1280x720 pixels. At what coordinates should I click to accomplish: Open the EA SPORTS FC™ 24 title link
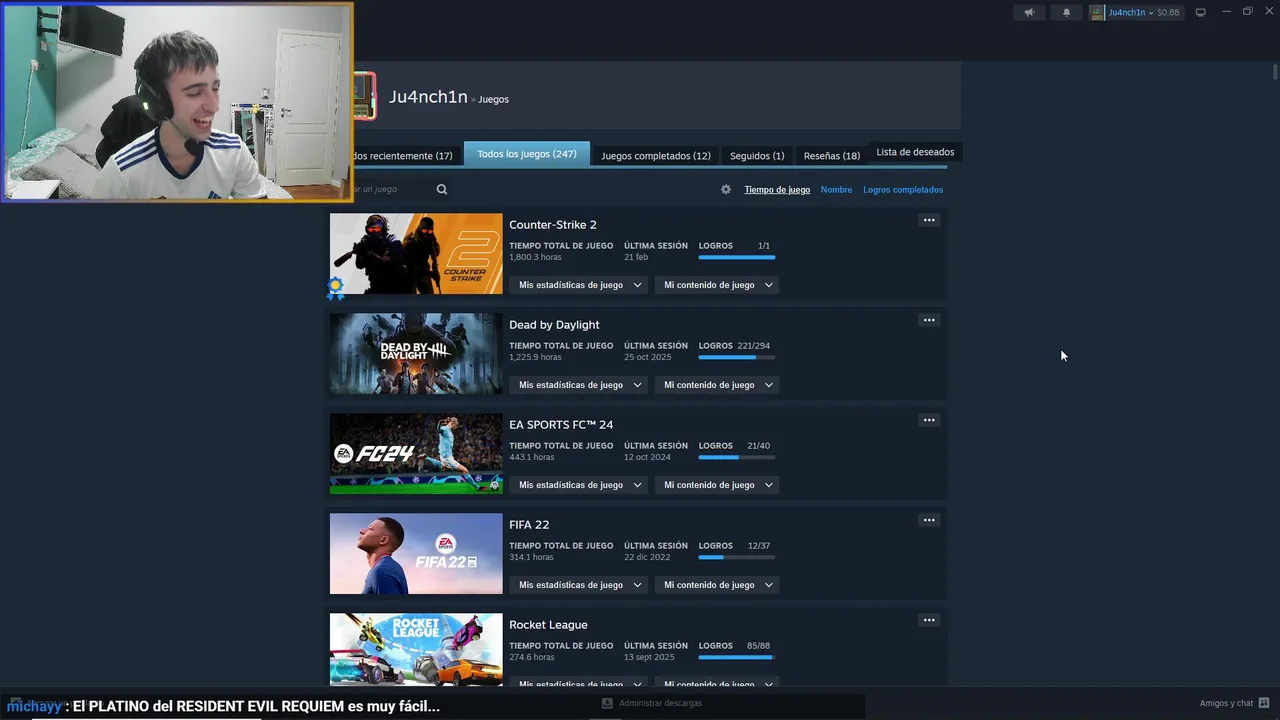coord(561,425)
